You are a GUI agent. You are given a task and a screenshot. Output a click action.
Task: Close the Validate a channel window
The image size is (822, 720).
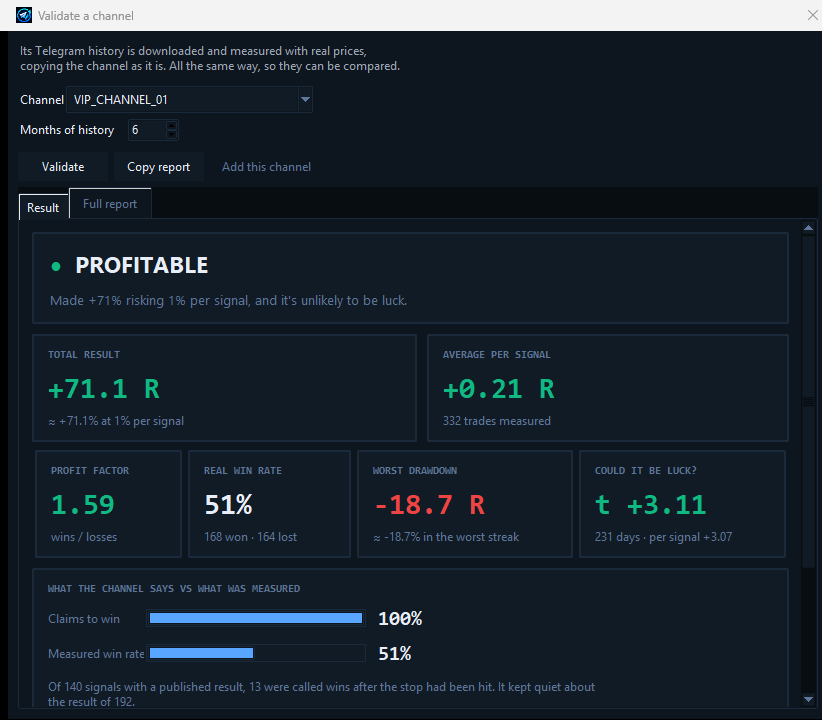[x=812, y=15]
